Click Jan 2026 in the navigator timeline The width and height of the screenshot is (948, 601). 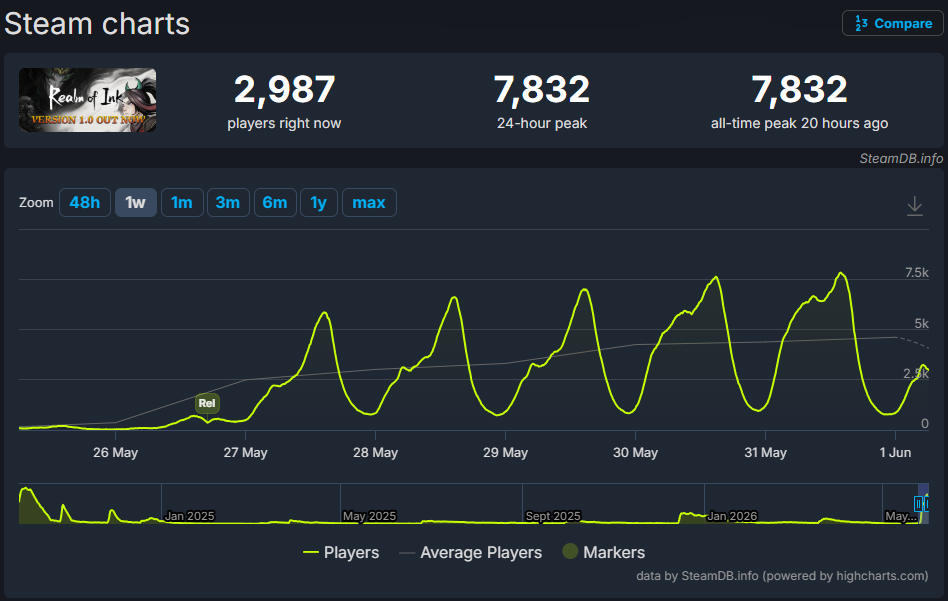click(x=732, y=516)
